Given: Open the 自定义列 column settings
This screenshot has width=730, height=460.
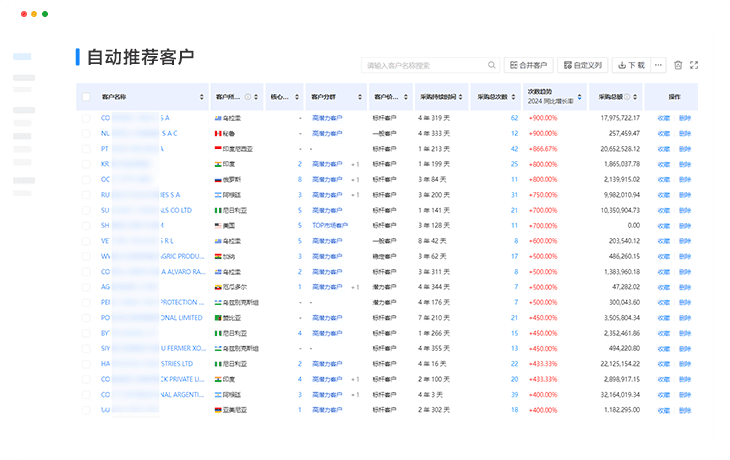Looking at the screenshot, I should pyautogui.click(x=583, y=65).
